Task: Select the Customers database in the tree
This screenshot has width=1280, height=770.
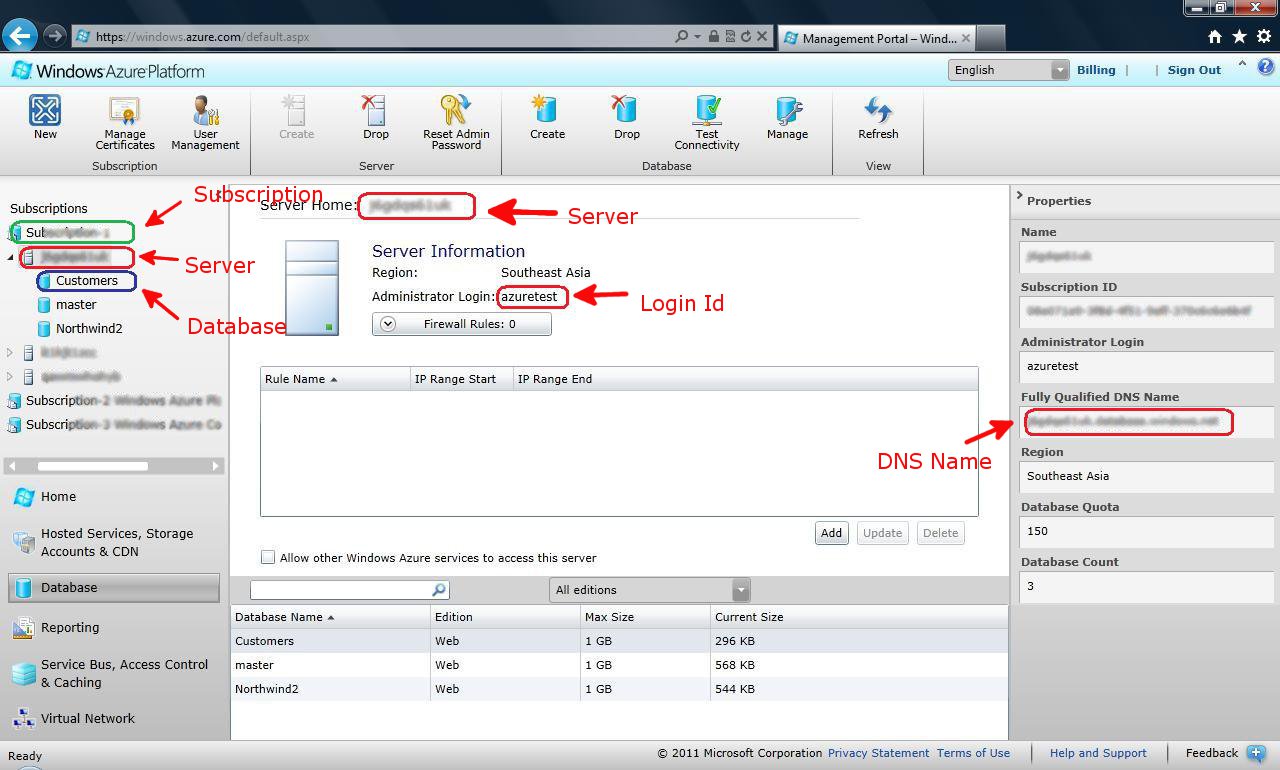Action: coord(86,280)
